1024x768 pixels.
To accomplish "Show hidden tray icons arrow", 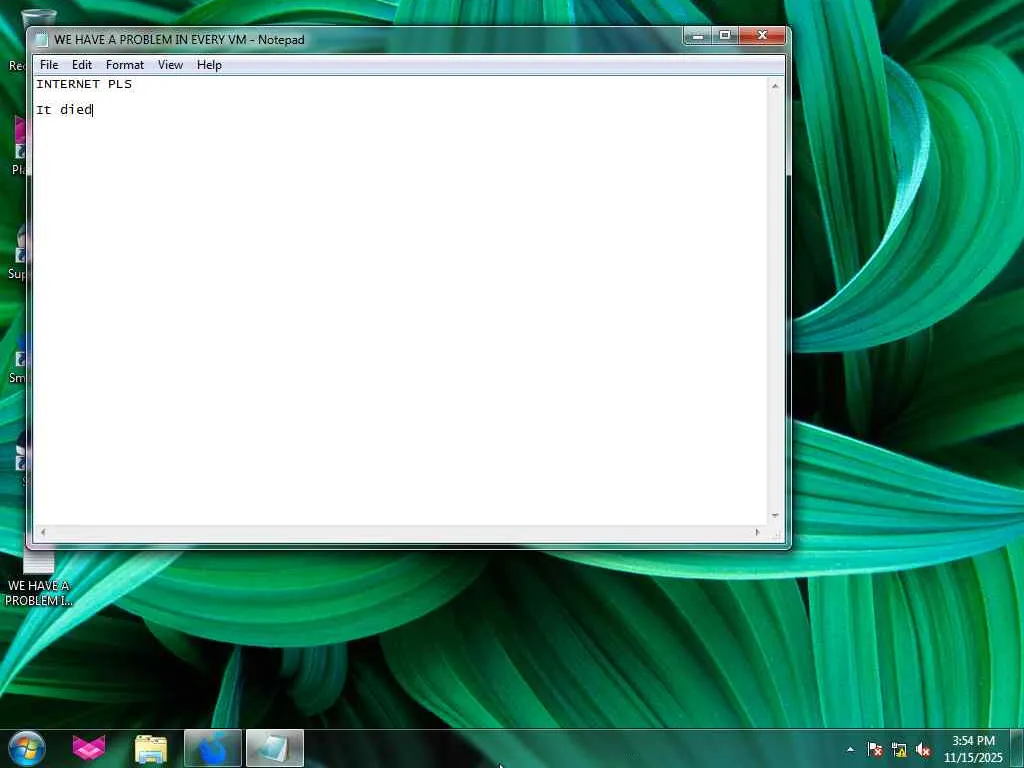I will pos(850,750).
